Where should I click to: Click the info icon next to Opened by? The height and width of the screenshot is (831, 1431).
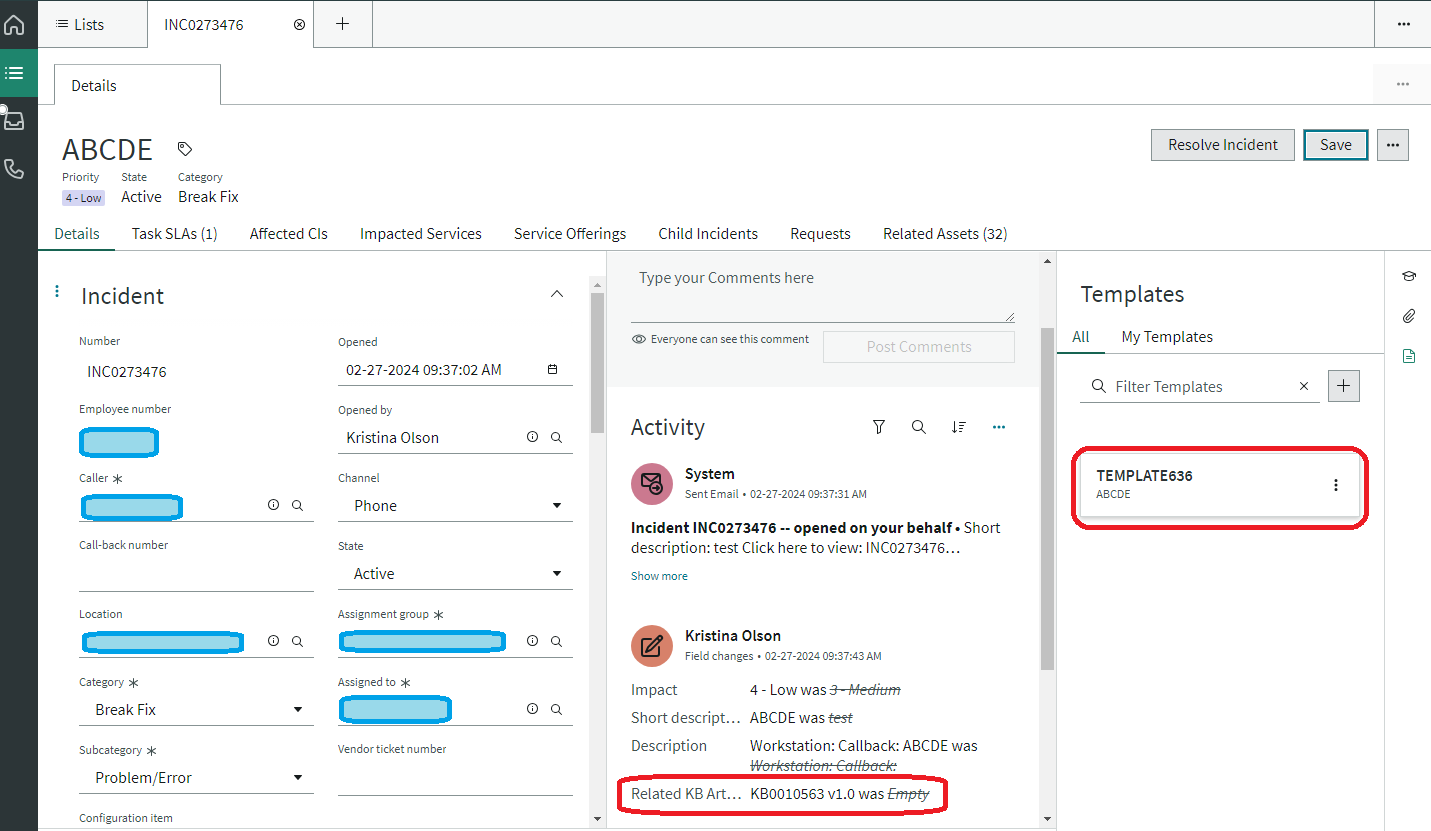(x=532, y=437)
